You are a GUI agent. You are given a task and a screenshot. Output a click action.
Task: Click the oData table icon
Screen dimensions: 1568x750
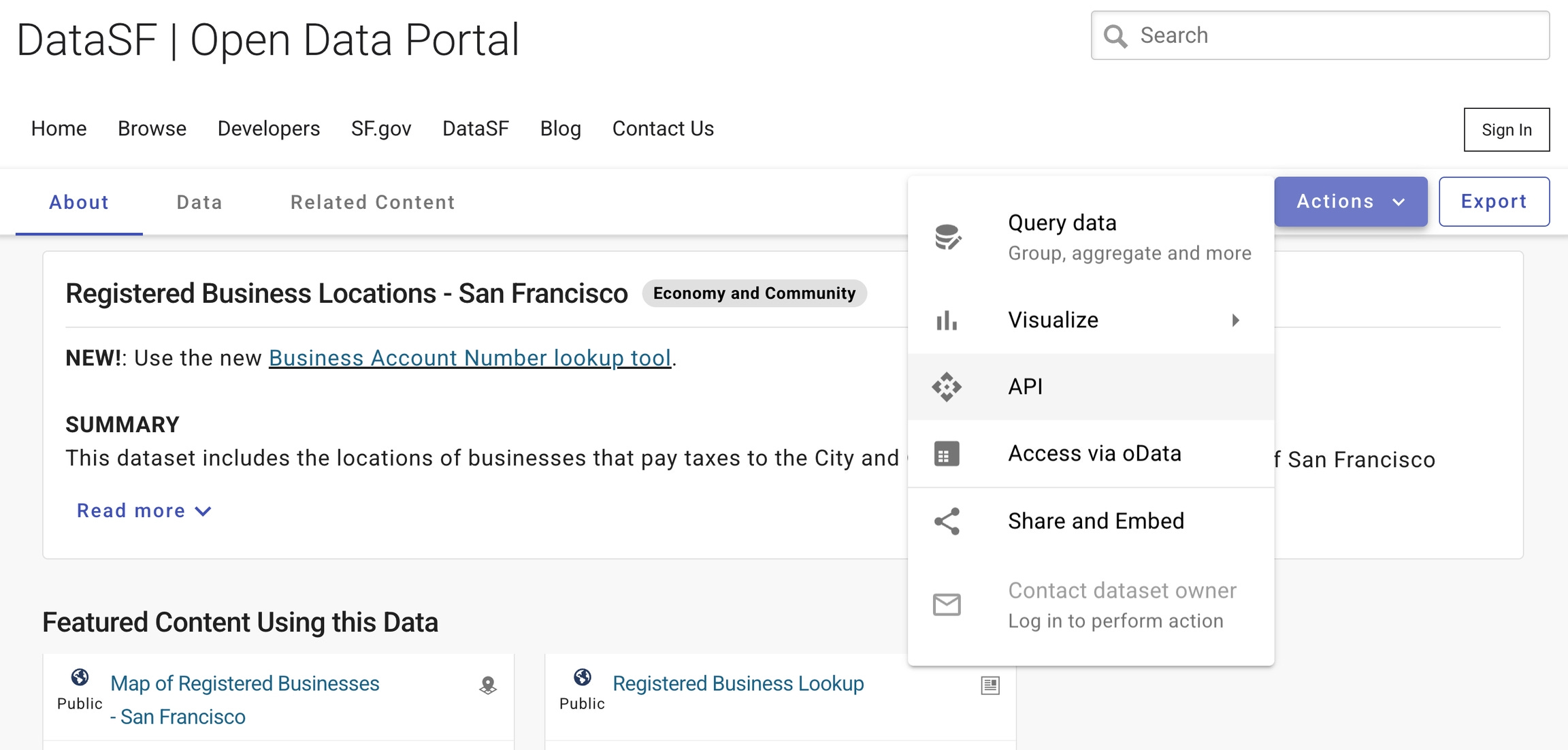tap(947, 454)
